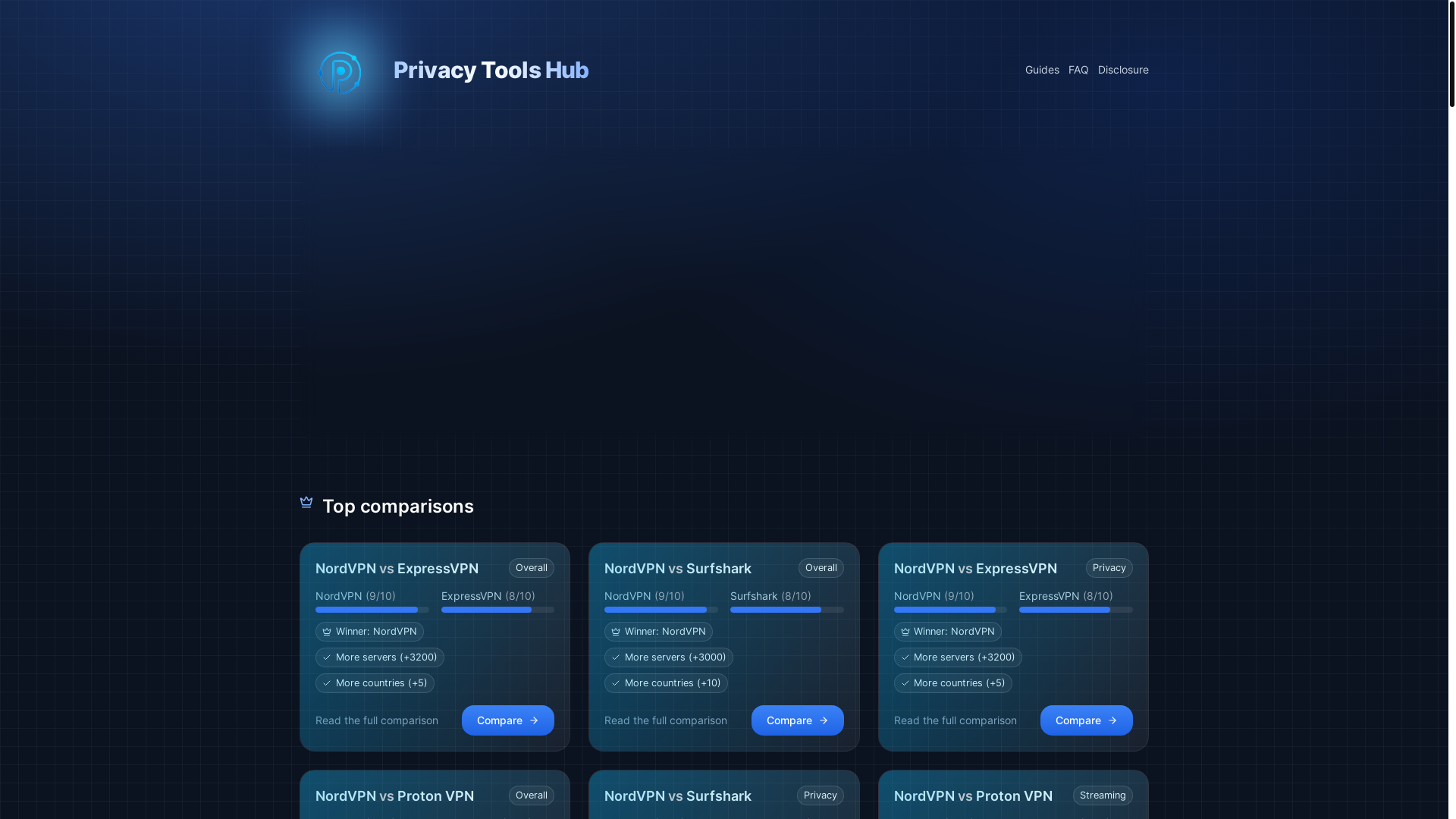Click Read the full comparison in Surfshark Overall card
The height and width of the screenshot is (819, 1456).
point(666,720)
